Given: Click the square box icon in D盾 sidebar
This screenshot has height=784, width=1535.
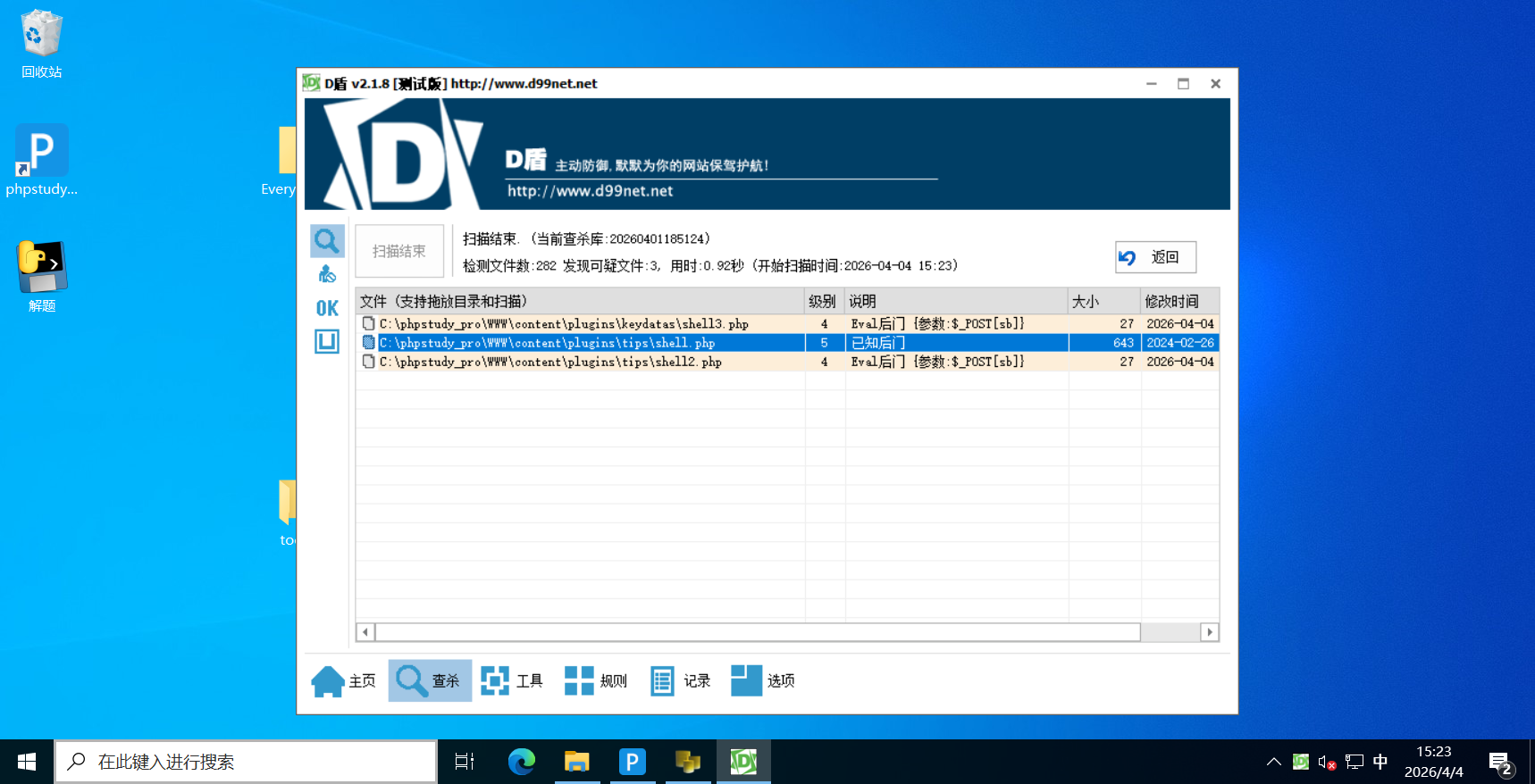Looking at the screenshot, I should coord(327,341).
